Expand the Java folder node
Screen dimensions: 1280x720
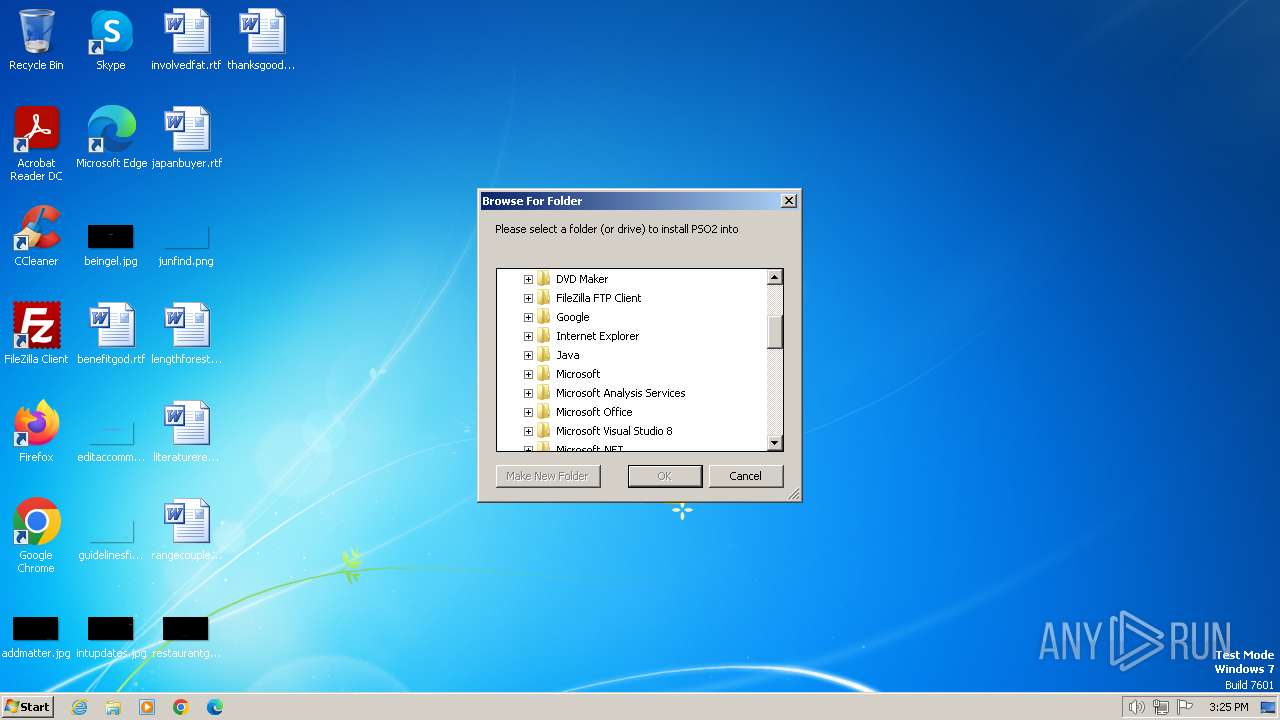528,355
